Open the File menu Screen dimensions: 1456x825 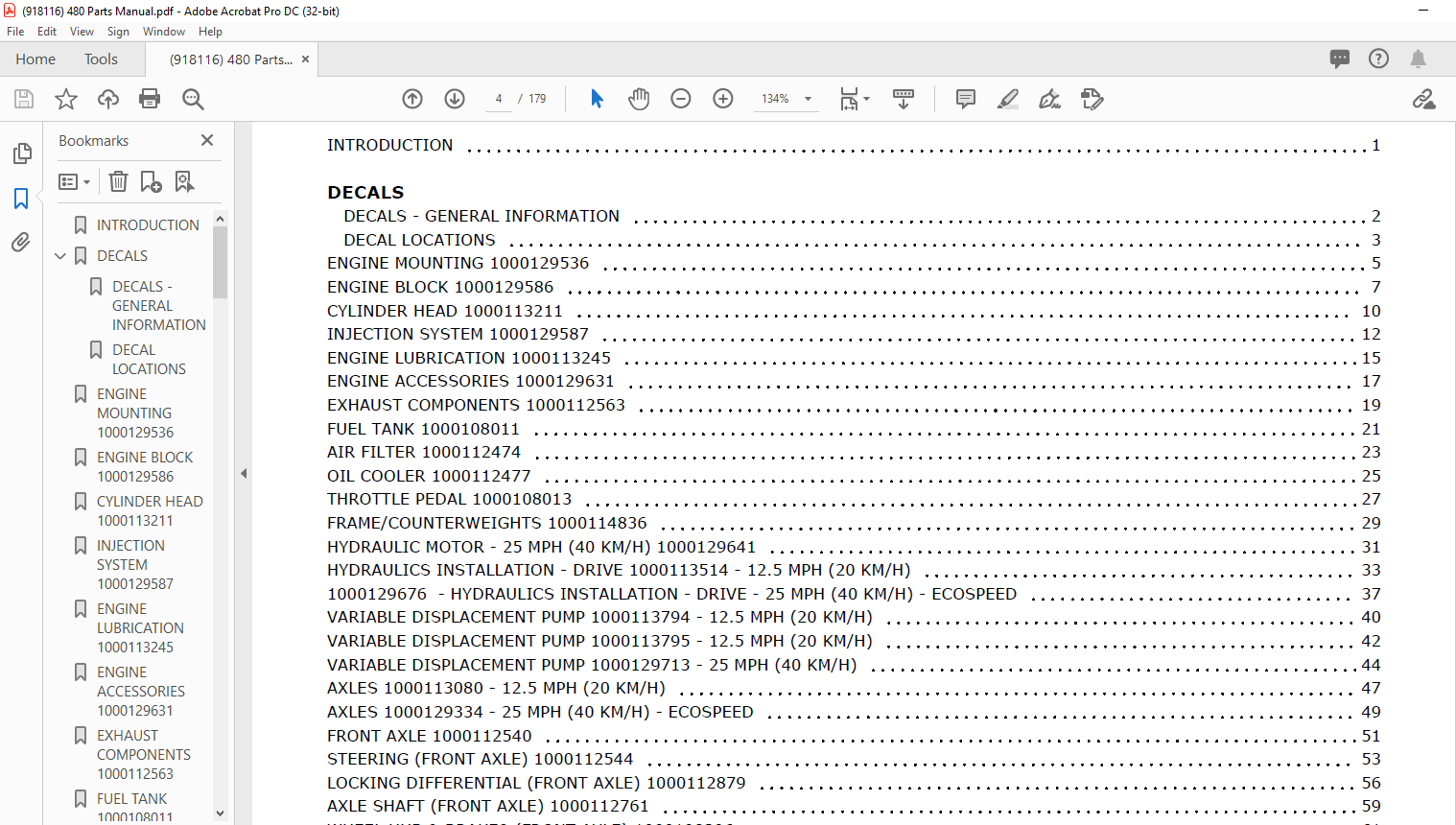(x=15, y=32)
